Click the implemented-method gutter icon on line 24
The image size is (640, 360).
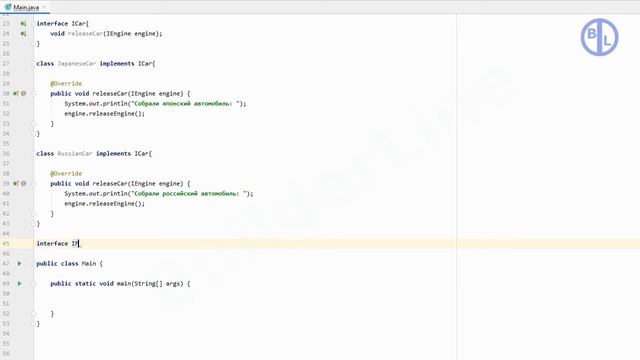(x=23, y=34)
